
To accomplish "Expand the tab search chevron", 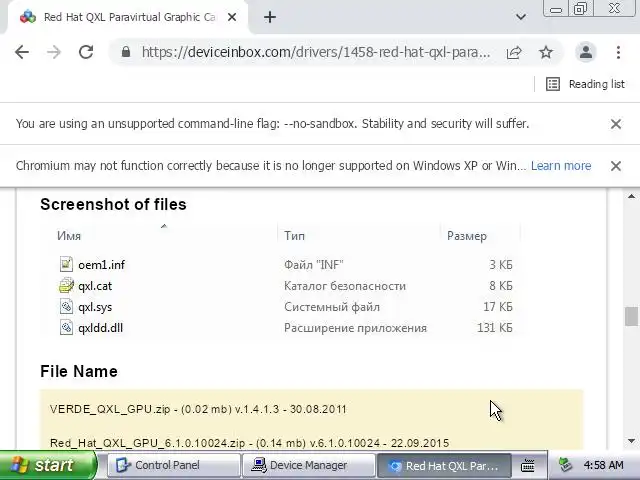I will tap(520, 17).
